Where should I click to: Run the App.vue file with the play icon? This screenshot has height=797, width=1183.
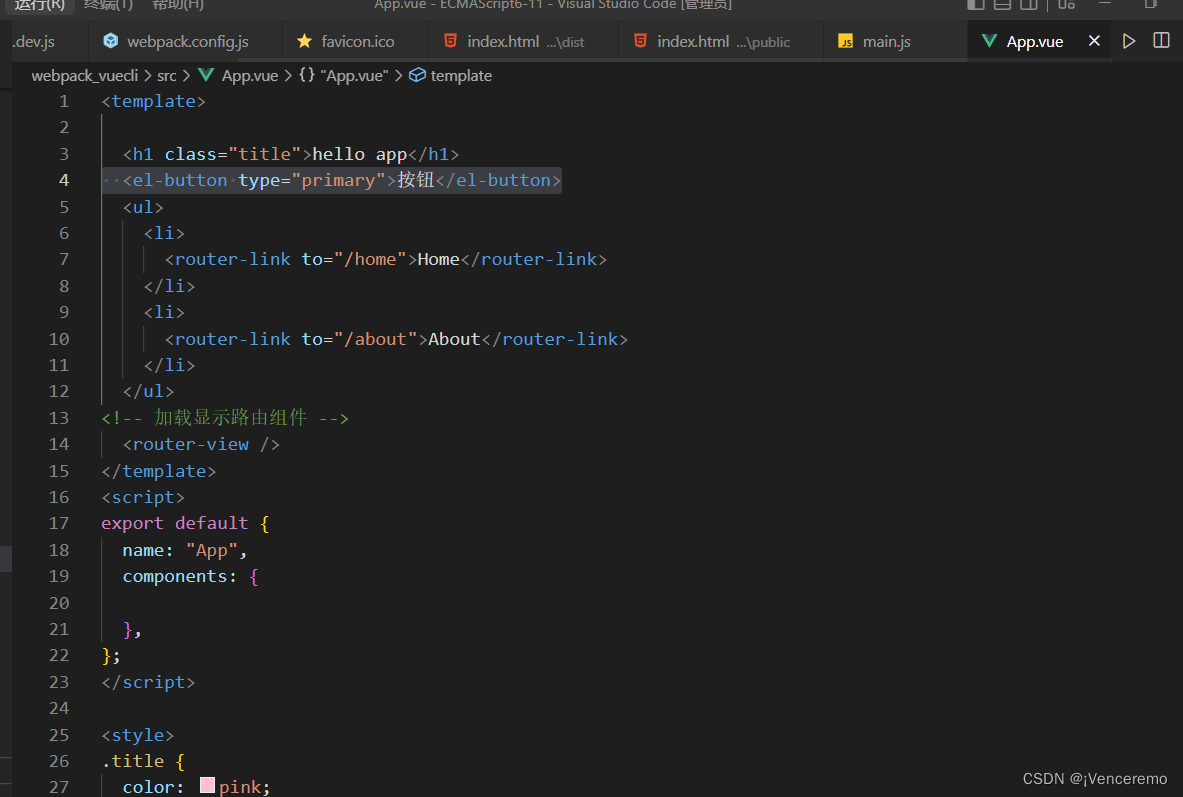pyautogui.click(x=1129, y=40)
